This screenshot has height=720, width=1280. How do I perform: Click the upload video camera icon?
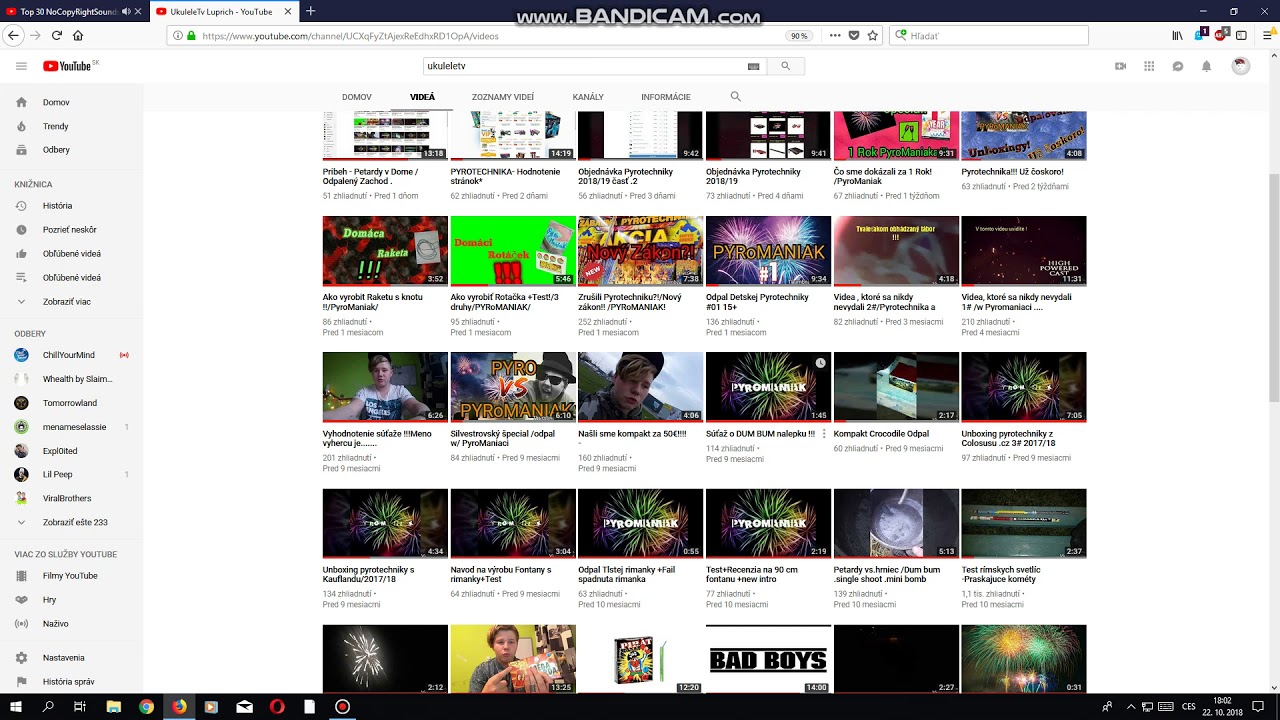click(1120, 66)
